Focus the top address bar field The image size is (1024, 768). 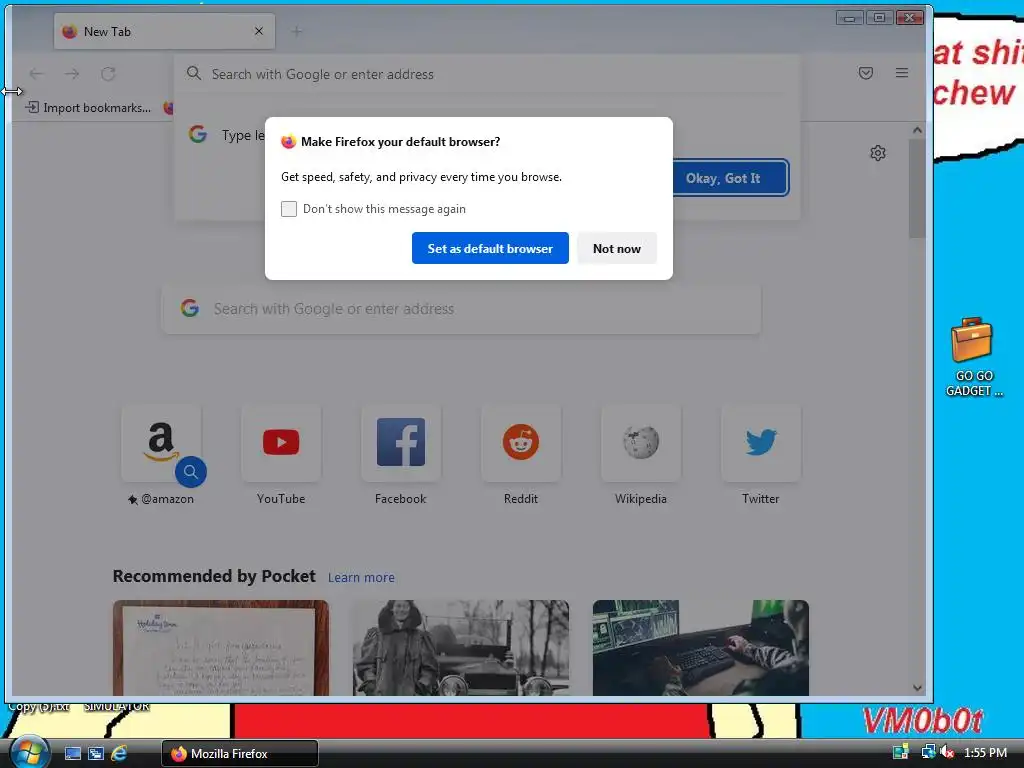click(x=487, y=74)
